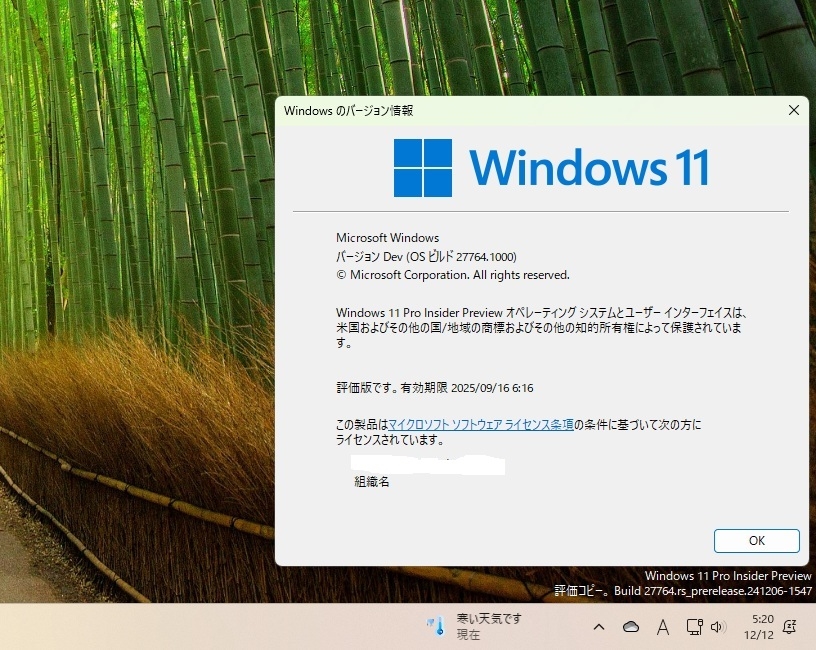Screen dimensions: 816x650
Task: Open the clock showing 5:20 12/12
Action: [x=759, y=627]
